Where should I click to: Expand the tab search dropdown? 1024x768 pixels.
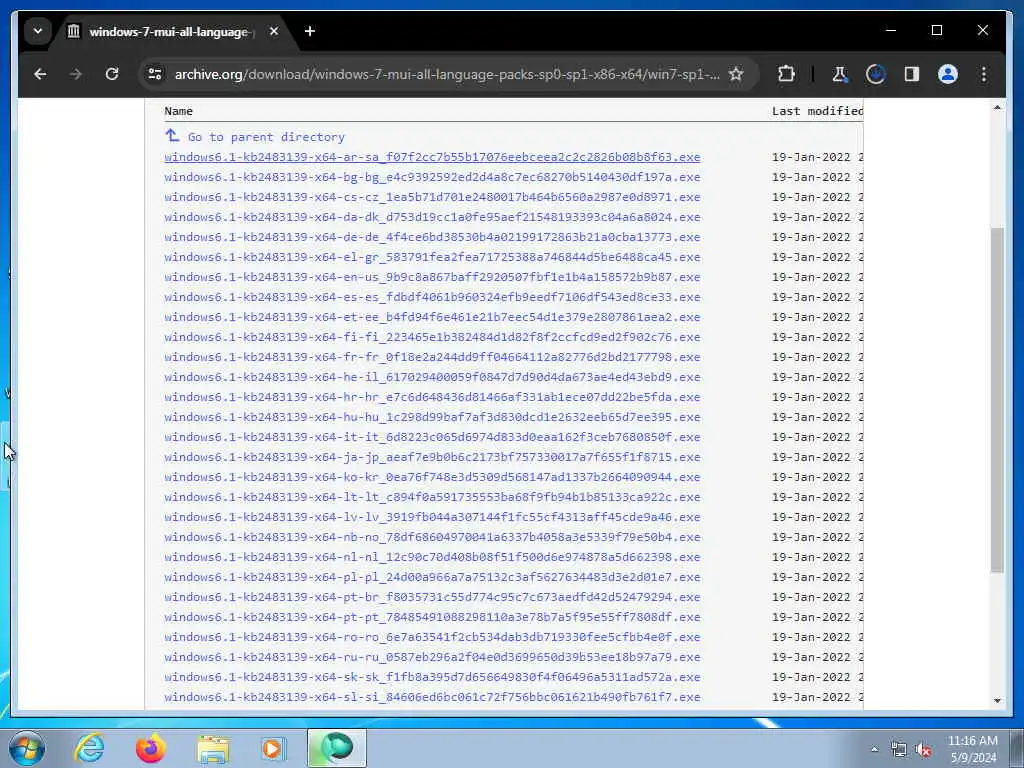[38, 31]
